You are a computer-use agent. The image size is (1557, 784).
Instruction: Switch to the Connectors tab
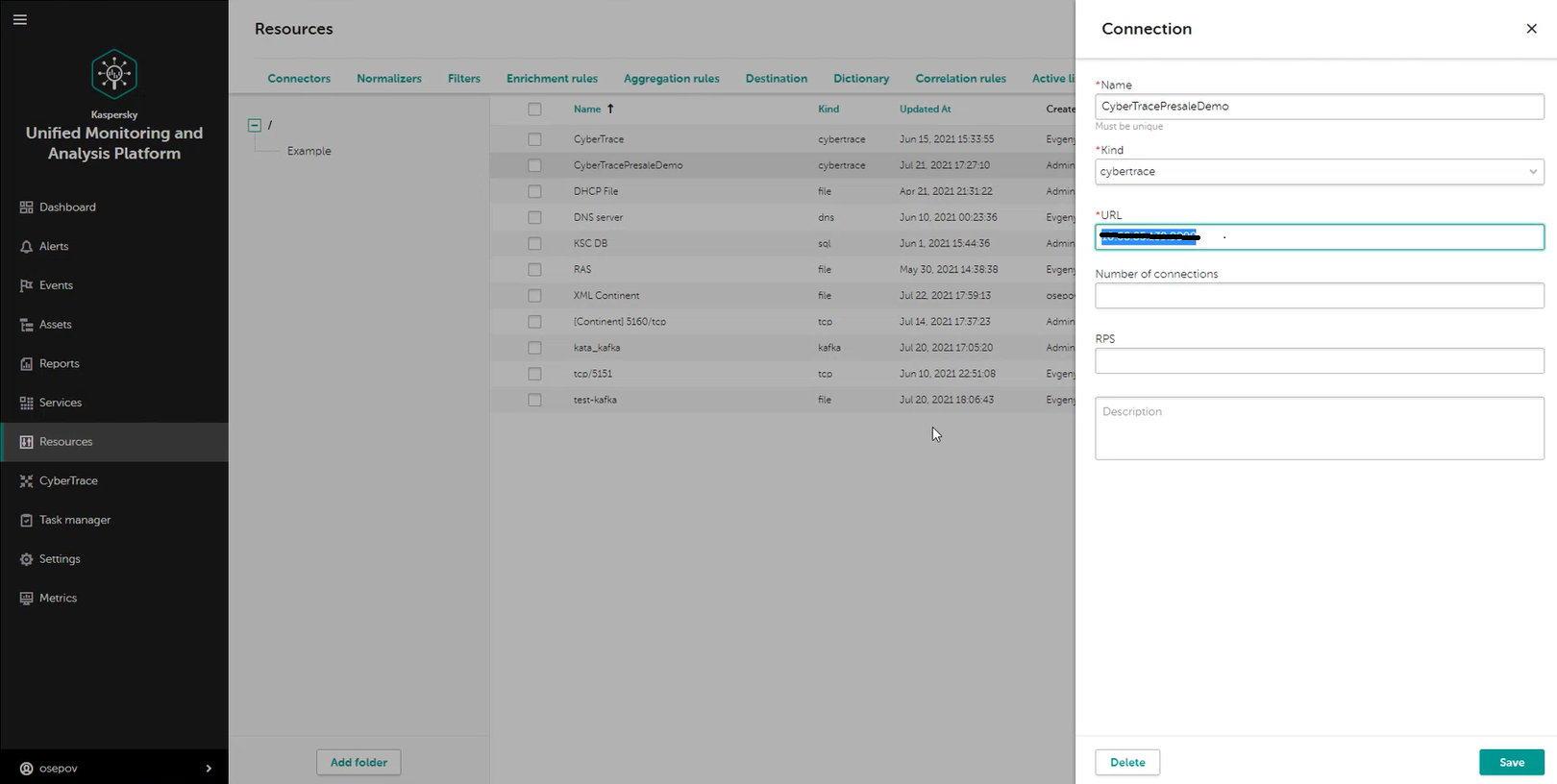coord(299,79)
